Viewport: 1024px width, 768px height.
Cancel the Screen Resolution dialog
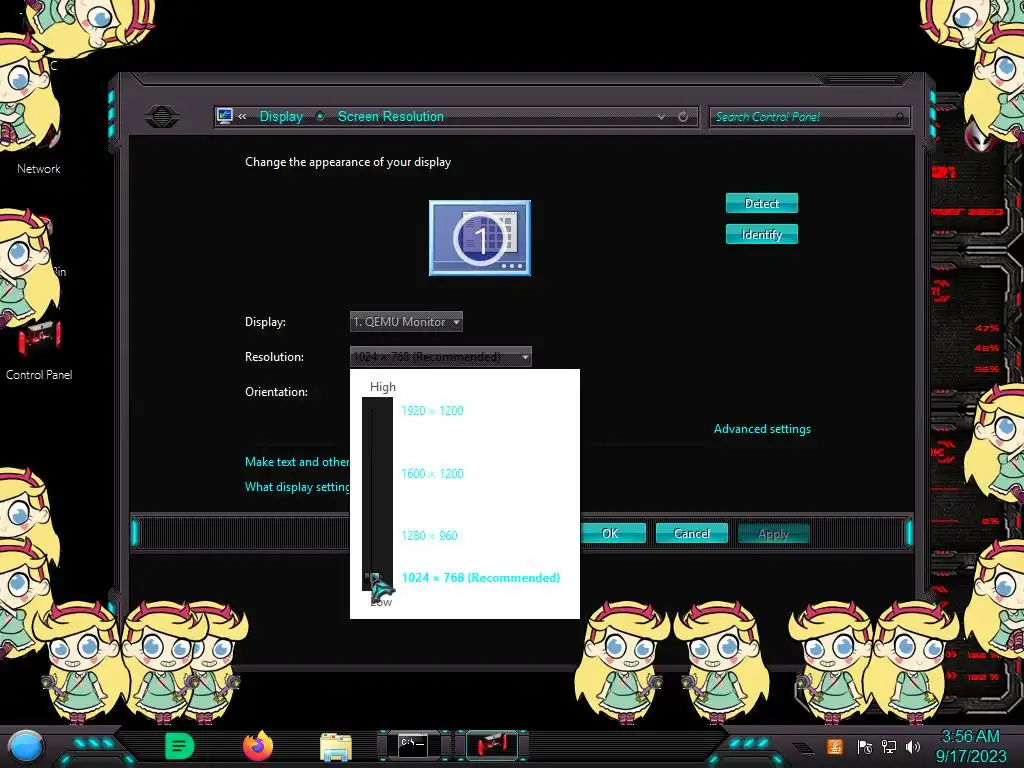point(692,534)
